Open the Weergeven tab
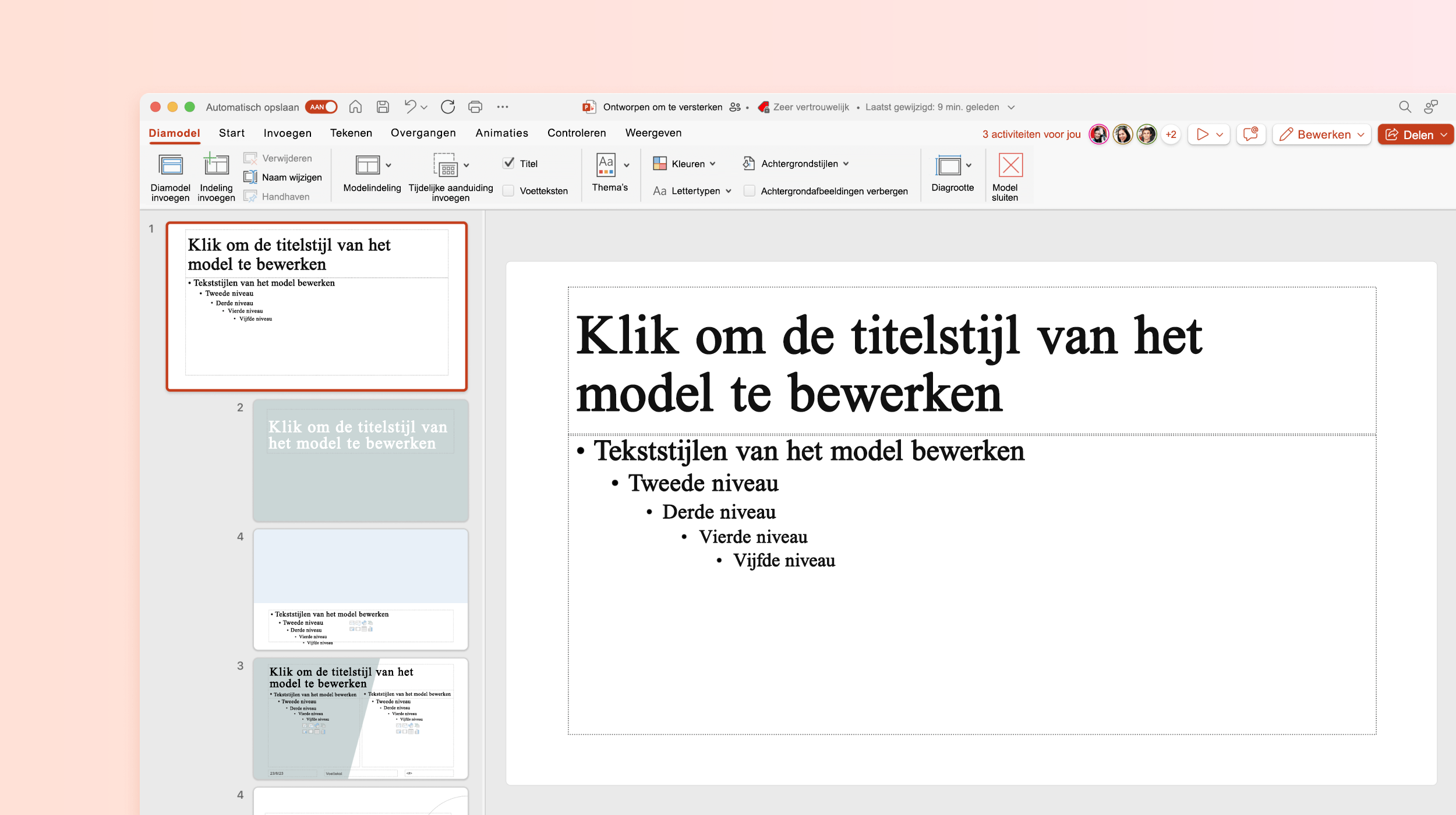 pos(653,133)
